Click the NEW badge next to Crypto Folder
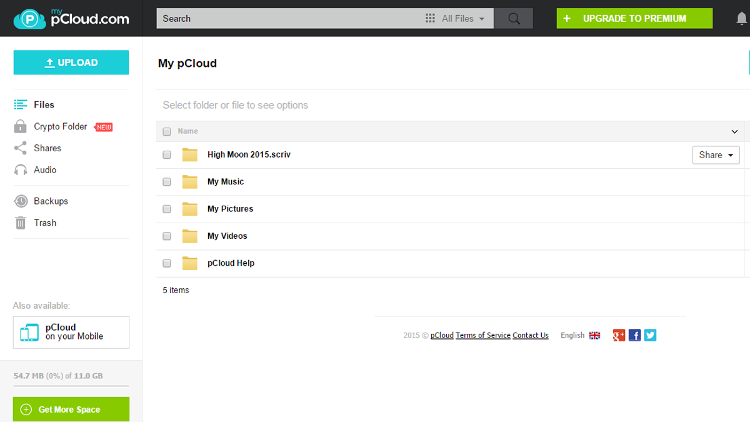 click(104, 127)
